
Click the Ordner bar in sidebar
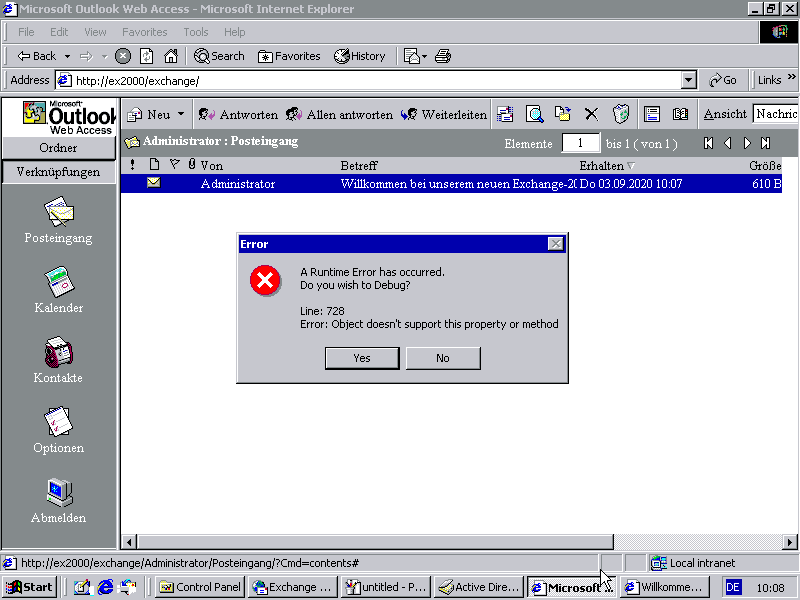(x=59, y=148)
